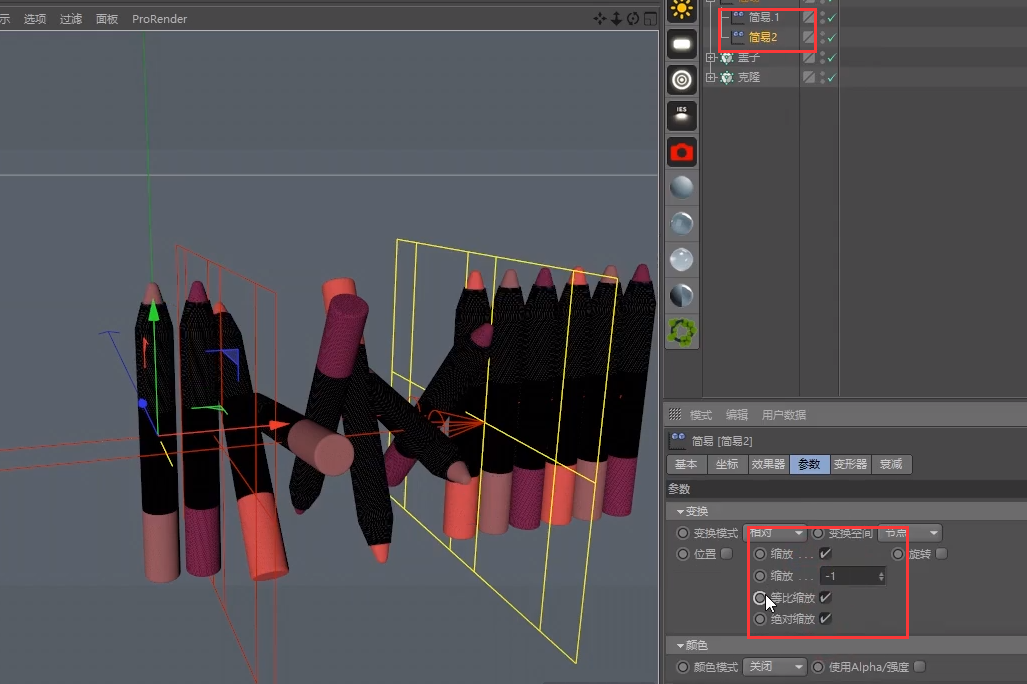
Task: Uncheck the 绝对缩放 checkbox
Action: (825, 618)
